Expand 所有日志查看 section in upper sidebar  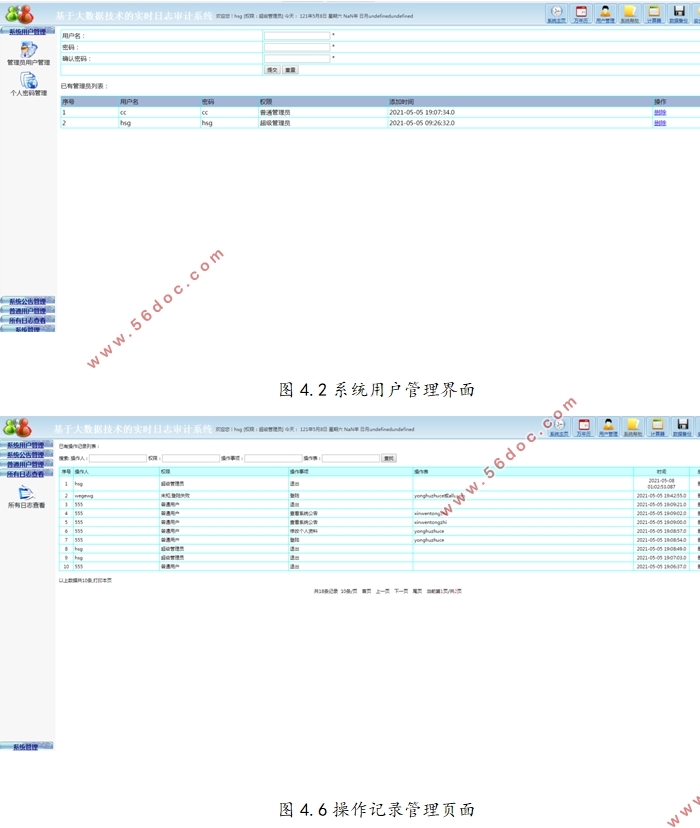pyautogui.click(x=27, y=320)
